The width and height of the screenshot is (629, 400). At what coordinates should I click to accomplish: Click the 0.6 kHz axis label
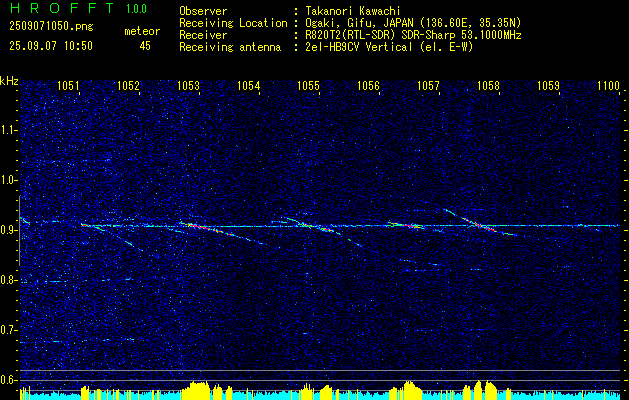pos(8,380)
